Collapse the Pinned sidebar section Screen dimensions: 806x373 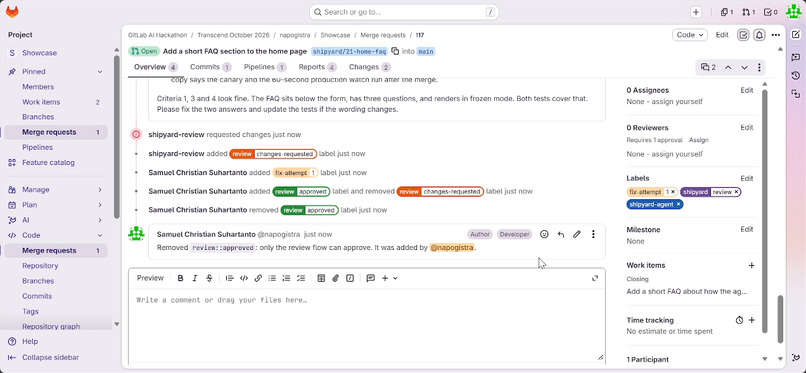100,72
